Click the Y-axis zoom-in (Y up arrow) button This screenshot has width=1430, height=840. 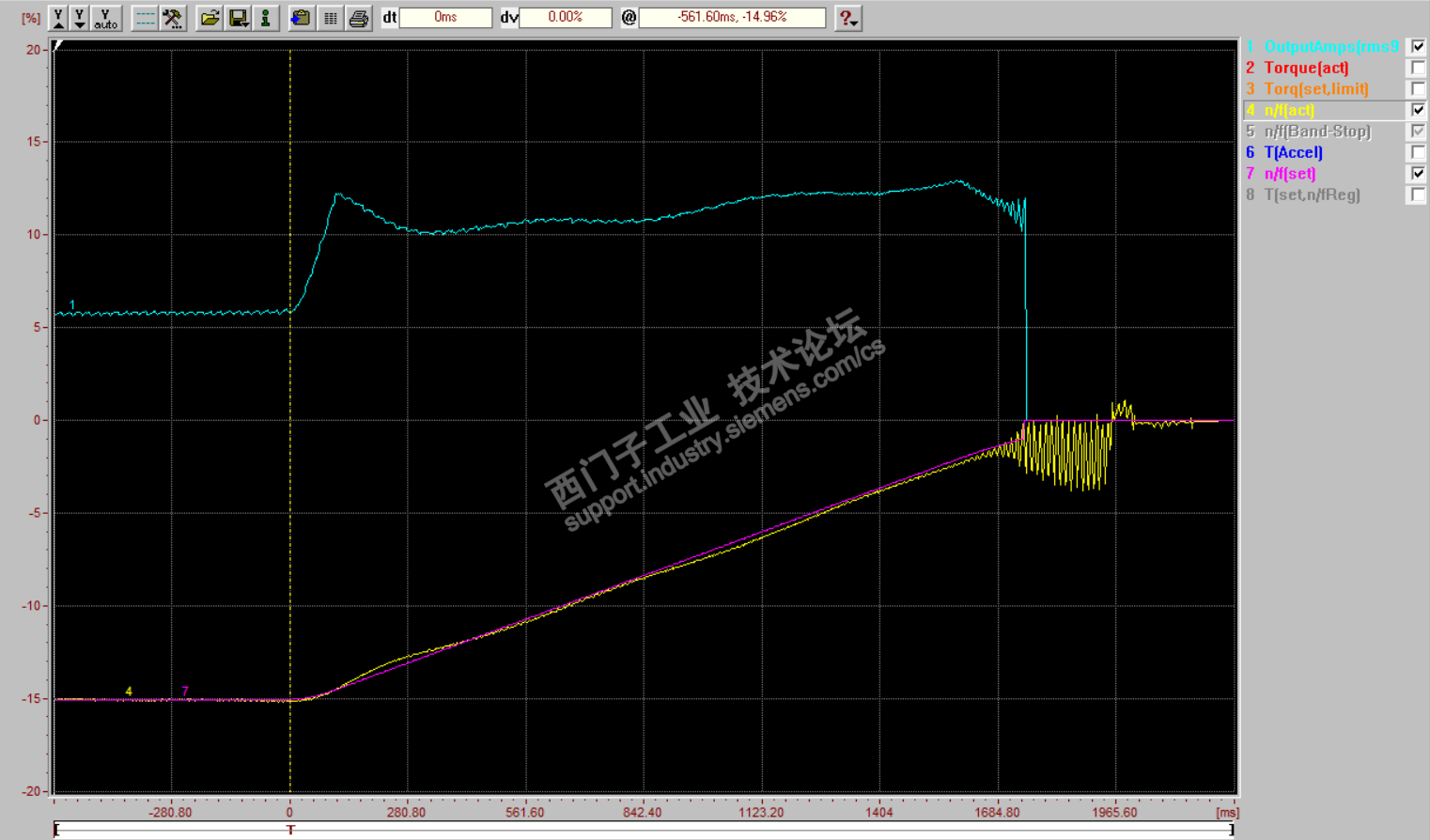58,18
